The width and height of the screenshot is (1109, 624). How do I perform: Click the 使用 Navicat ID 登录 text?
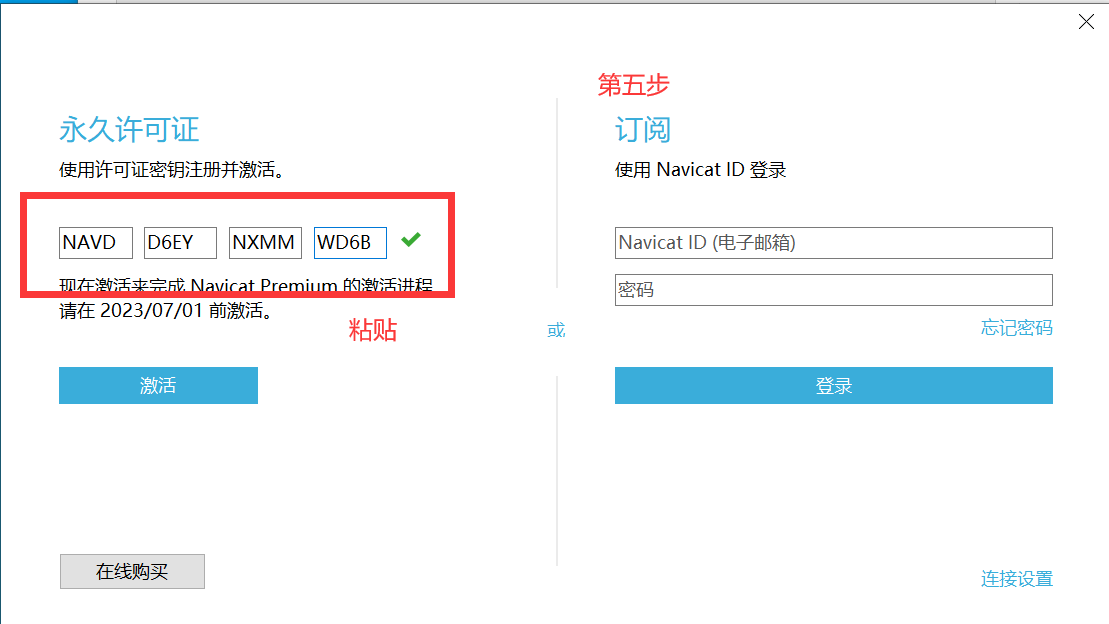click(x=700, y=170)
